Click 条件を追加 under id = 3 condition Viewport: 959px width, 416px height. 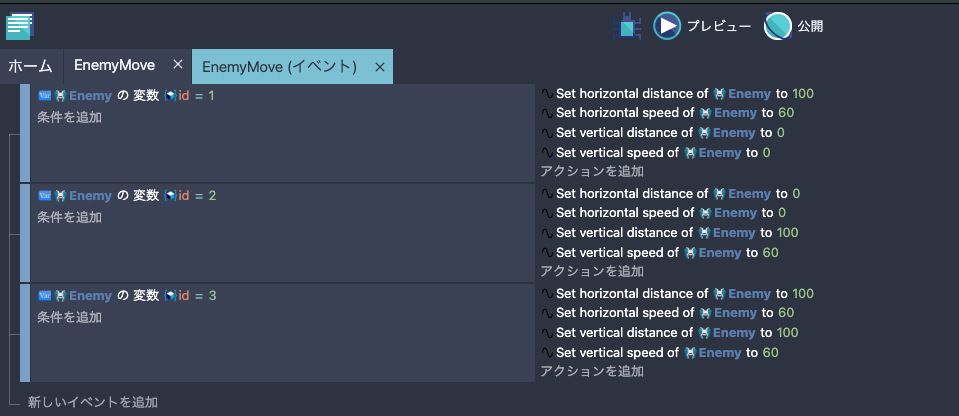coord(69,318)
